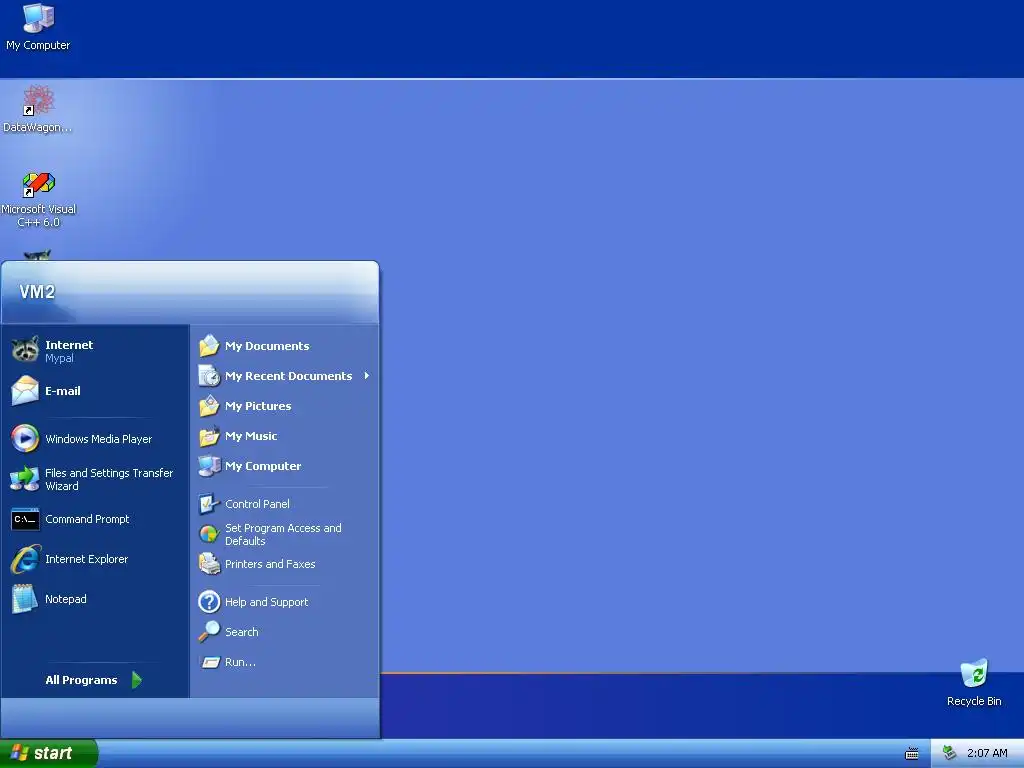The image size is (1024, 768).
Task: Launch Windows Media Player icon
Action: click(25, 438)
